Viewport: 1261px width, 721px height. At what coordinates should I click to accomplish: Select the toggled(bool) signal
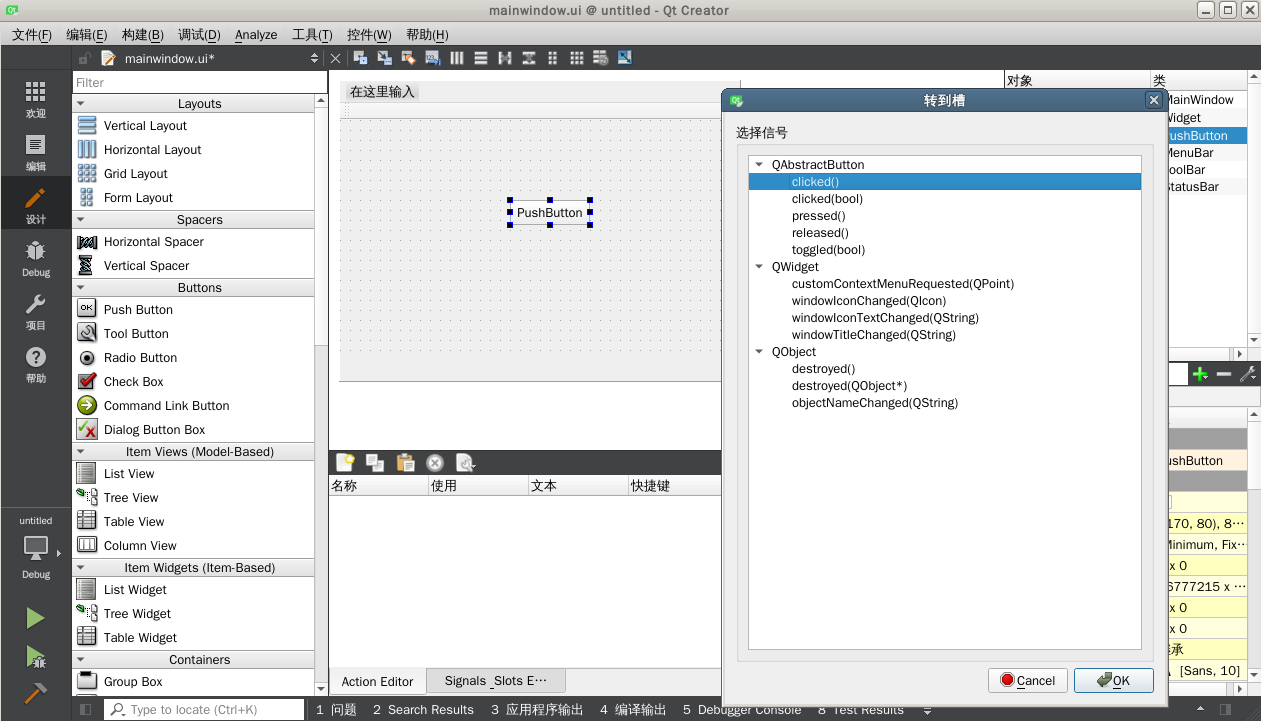[828, 250]
